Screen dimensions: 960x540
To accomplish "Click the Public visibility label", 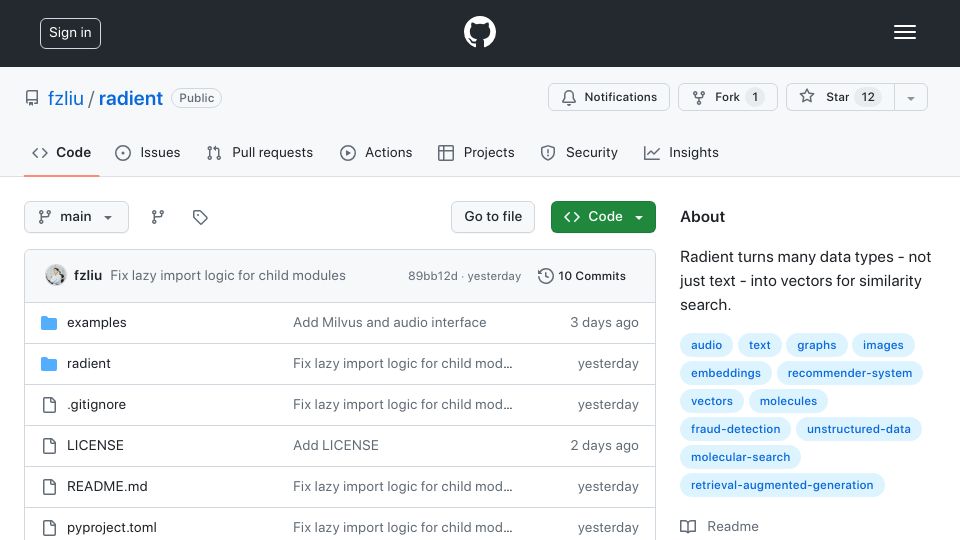I will click(x=197, y=98).
